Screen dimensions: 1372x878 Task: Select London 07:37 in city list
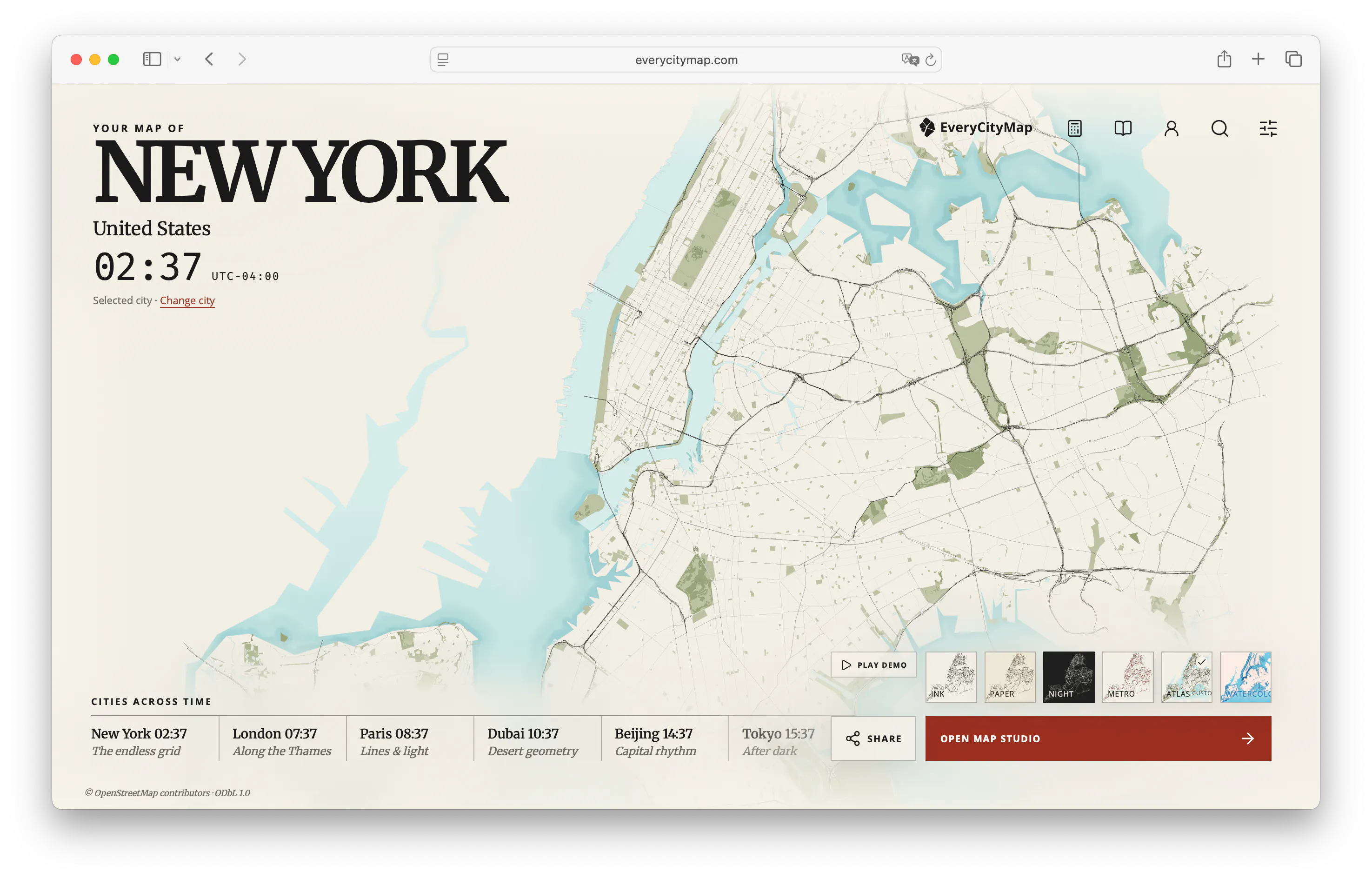click(283, 742)
